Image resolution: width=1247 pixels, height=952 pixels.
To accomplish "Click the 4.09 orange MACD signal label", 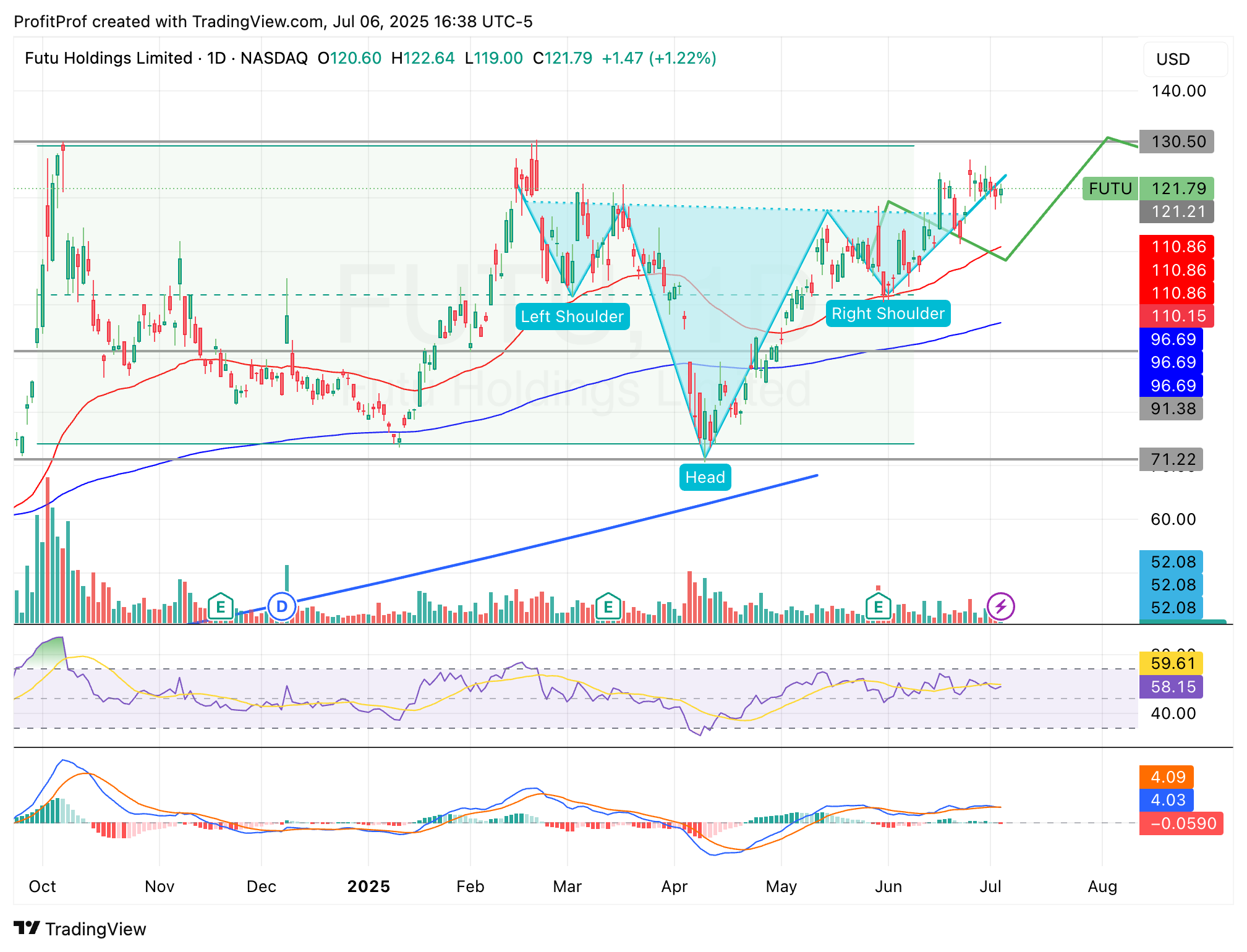I will point(1167,777).
